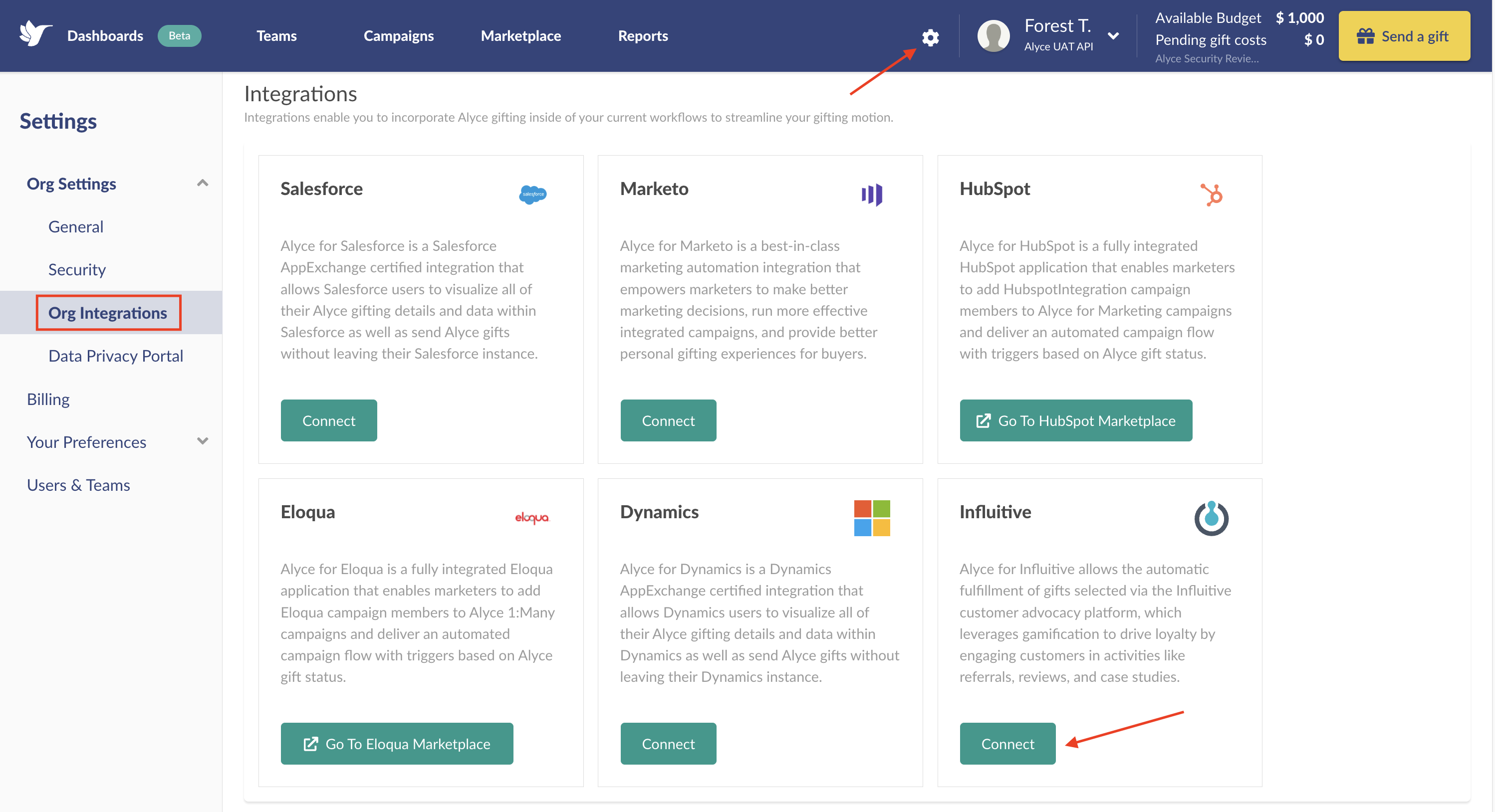This screenshot has width=1495, height=812.
Task: Click the Microsoft Dynamics logo
Action: click(x=872, y=518)
